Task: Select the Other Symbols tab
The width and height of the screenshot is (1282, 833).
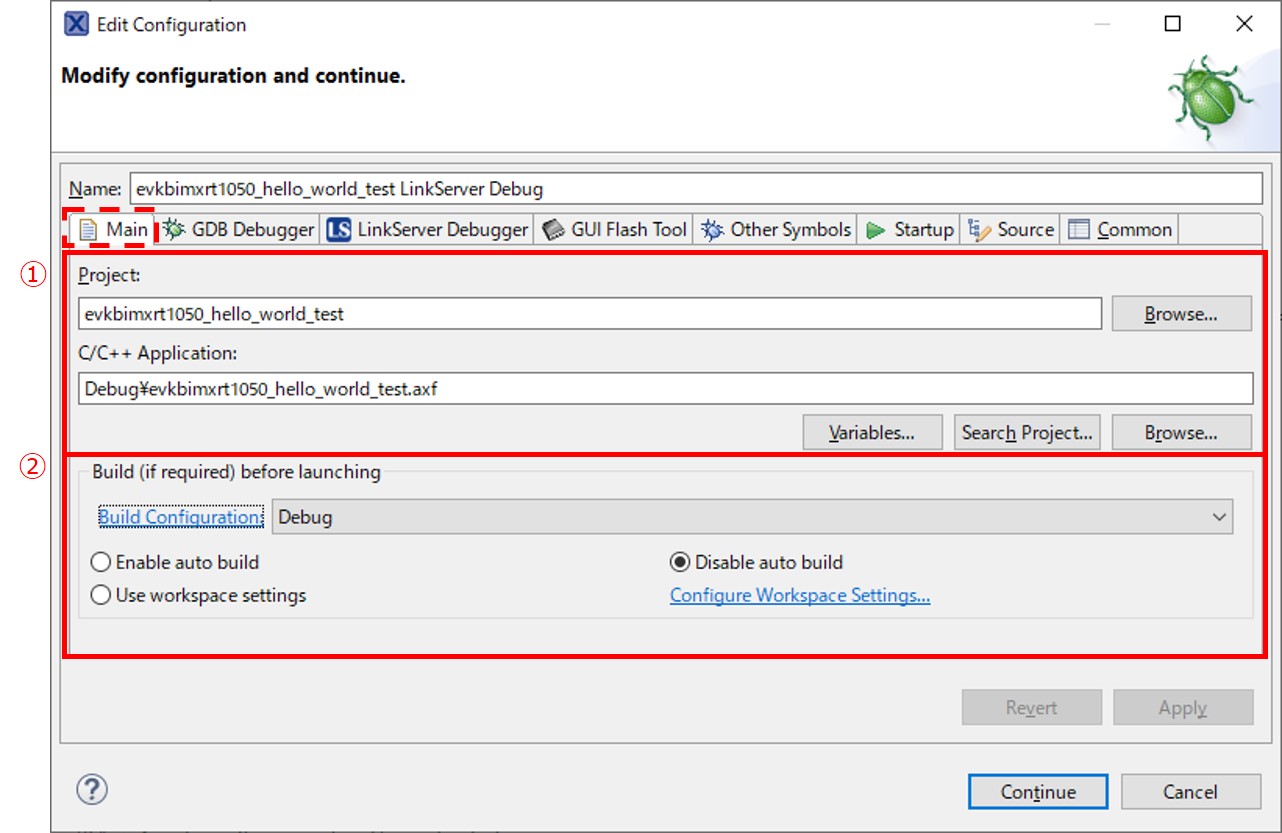Action: click(776, 230)
